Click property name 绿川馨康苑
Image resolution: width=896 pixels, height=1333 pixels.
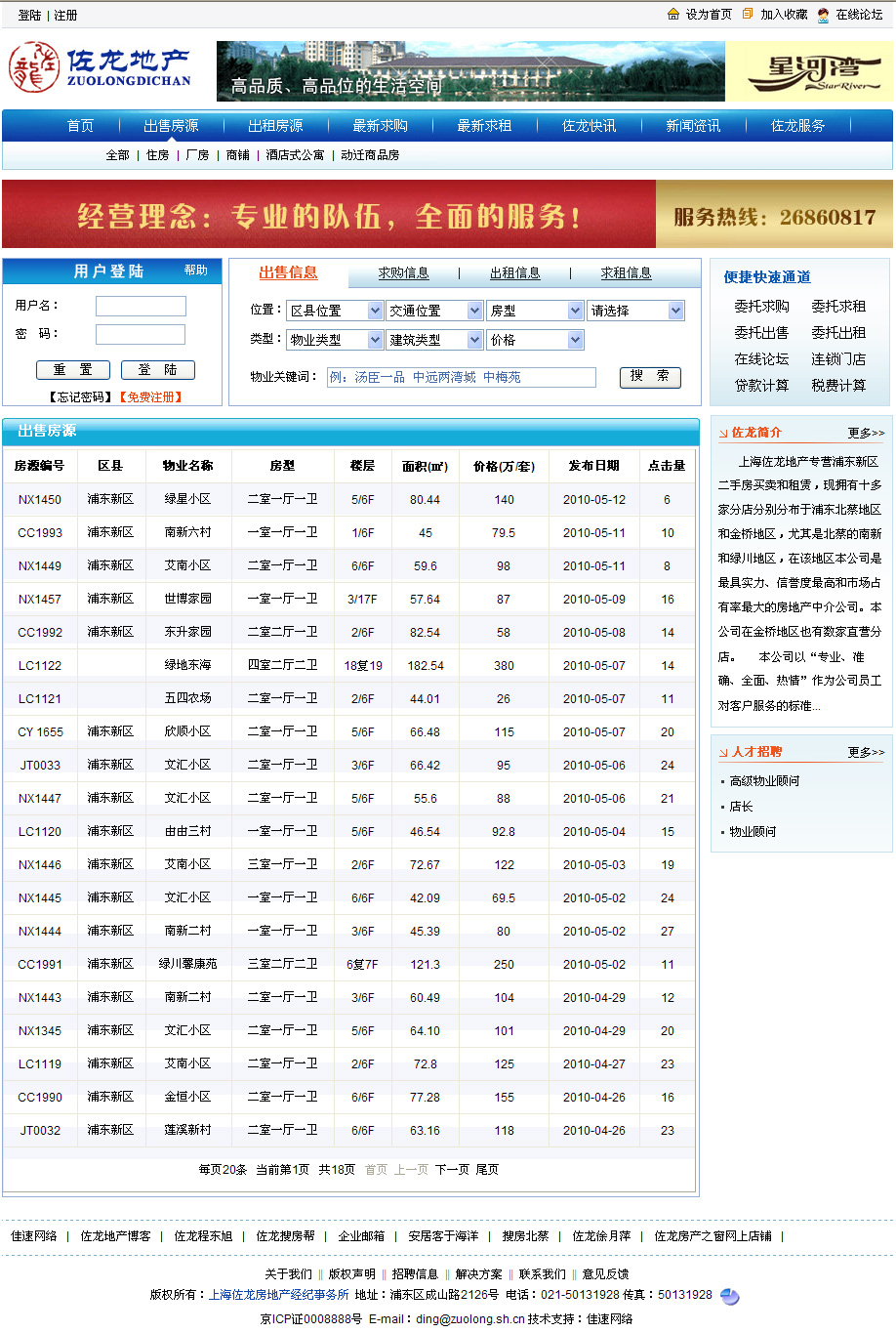coord(187,965)
